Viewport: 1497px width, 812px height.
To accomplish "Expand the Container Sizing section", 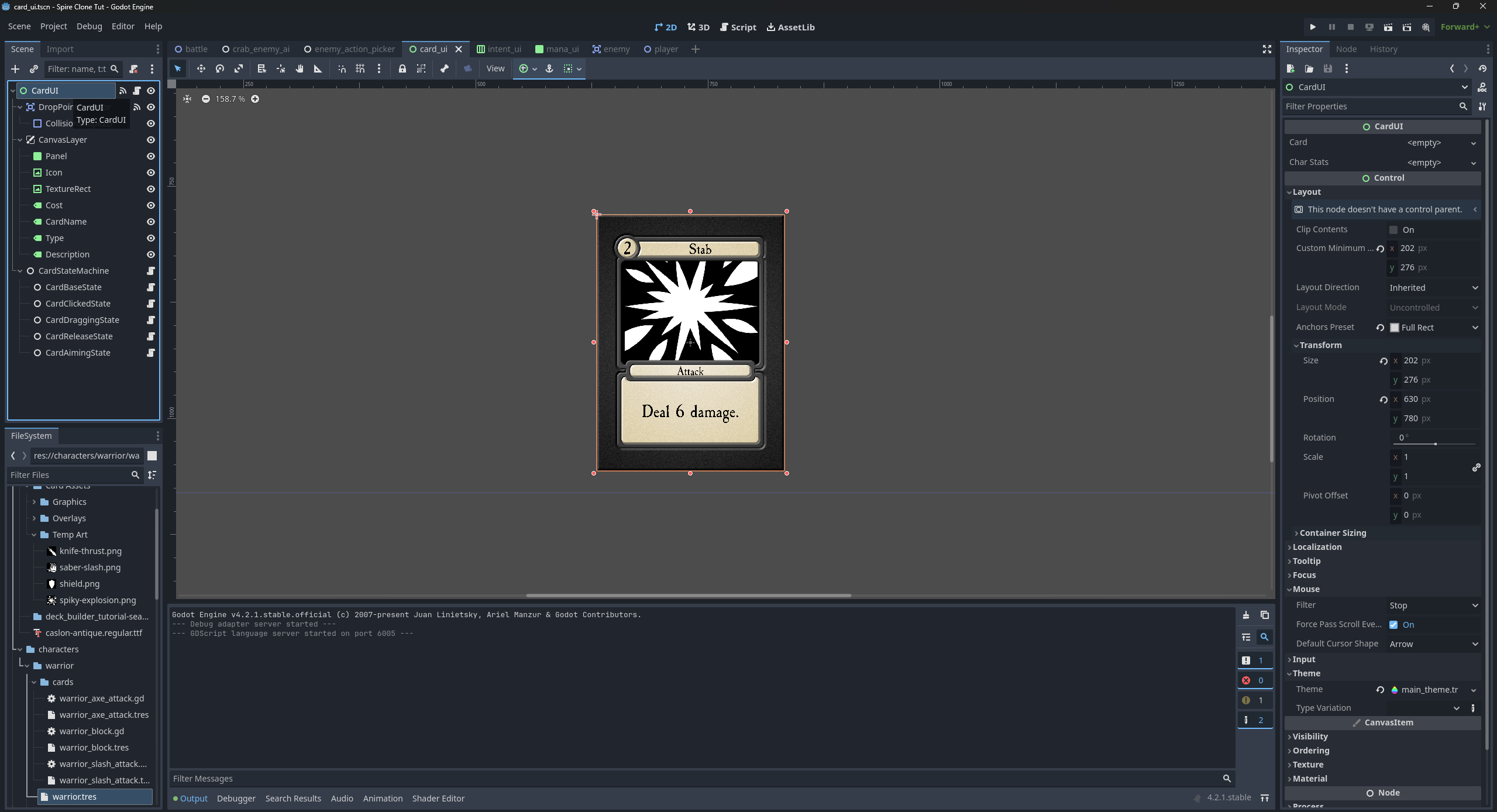I will [1332, 533].
